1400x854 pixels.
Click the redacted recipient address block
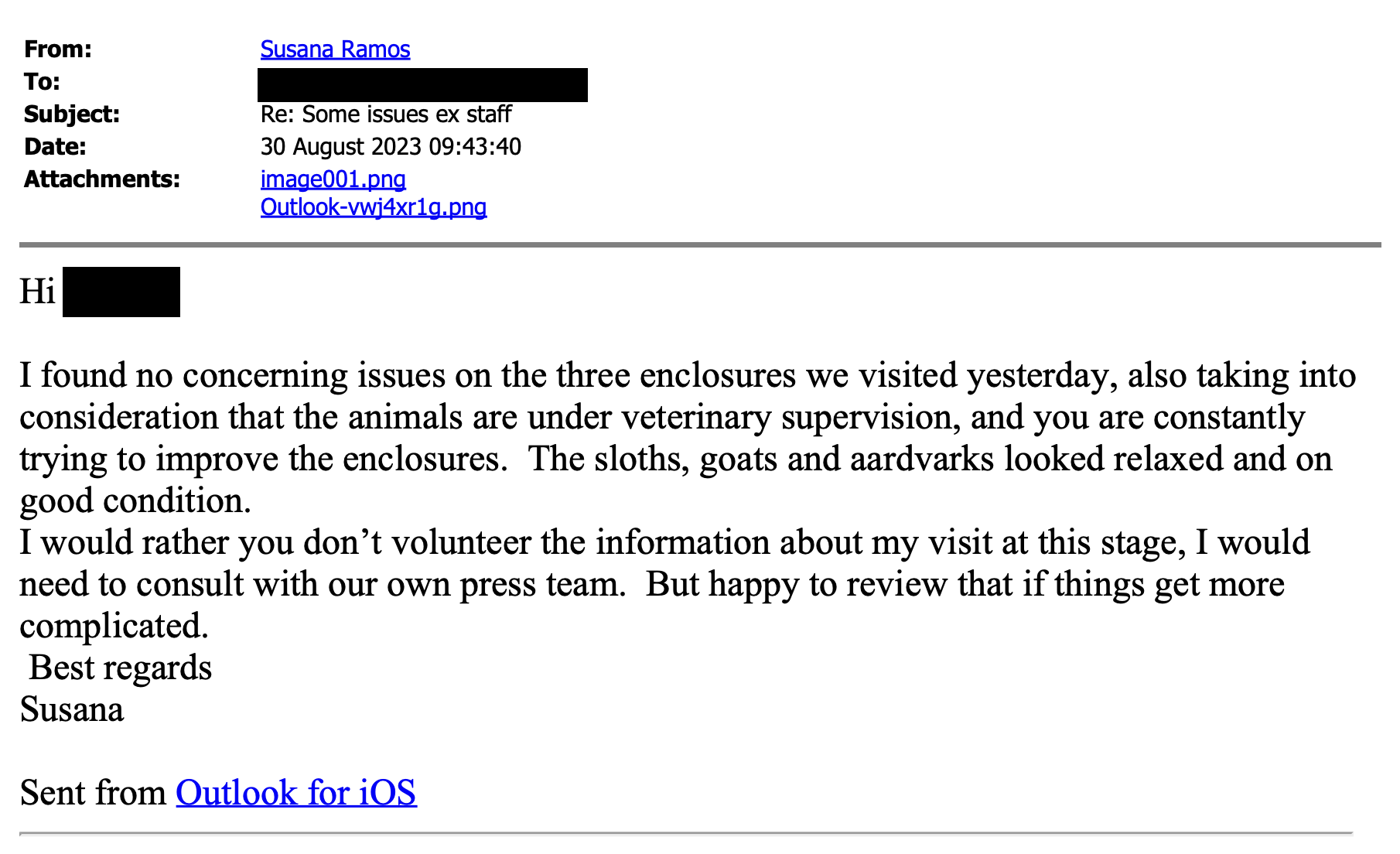pyautogui.click(x=422, y=85)
